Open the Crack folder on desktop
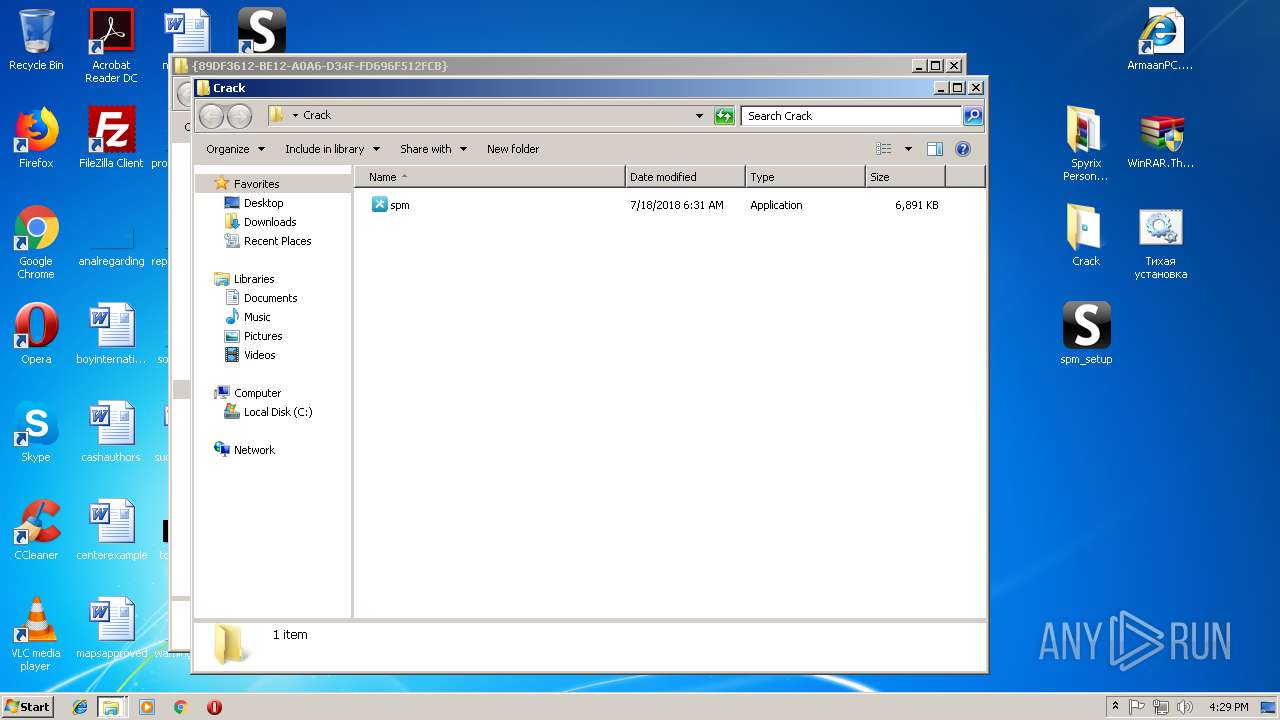The image size is (1280, 720). [x=1085, y=236]
